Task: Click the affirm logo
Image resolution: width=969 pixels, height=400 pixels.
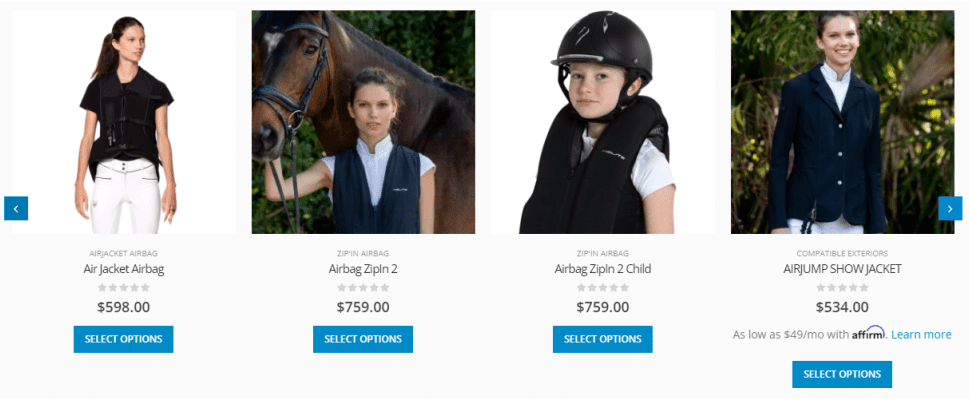Action: pyautogui.click(x=869, y=333)
